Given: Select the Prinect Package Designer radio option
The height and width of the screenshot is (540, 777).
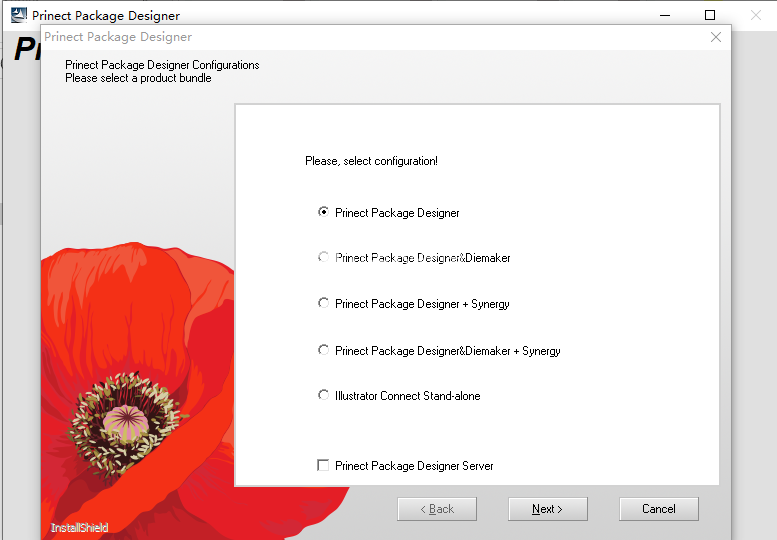Looking at the screenshot, I should coord(323,212).
